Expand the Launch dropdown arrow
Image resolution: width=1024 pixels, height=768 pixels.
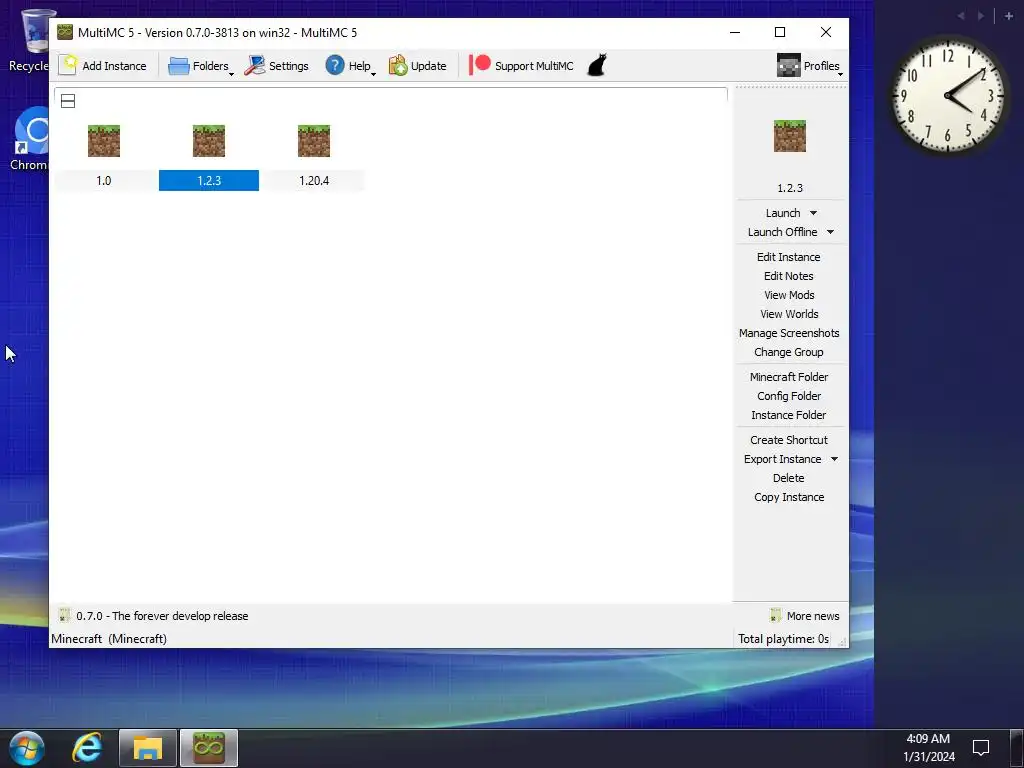[813, 213]
